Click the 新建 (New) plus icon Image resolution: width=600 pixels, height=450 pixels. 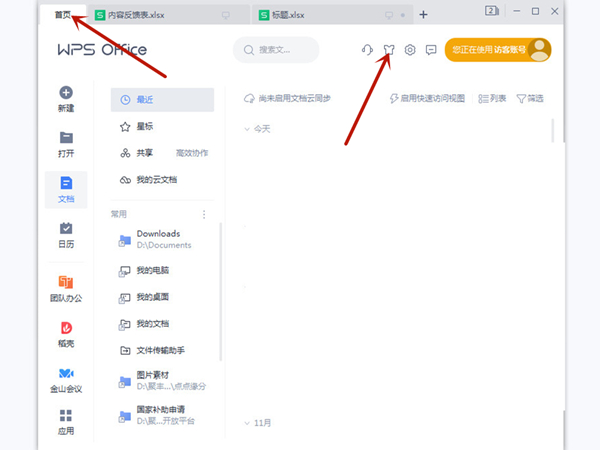66,93
